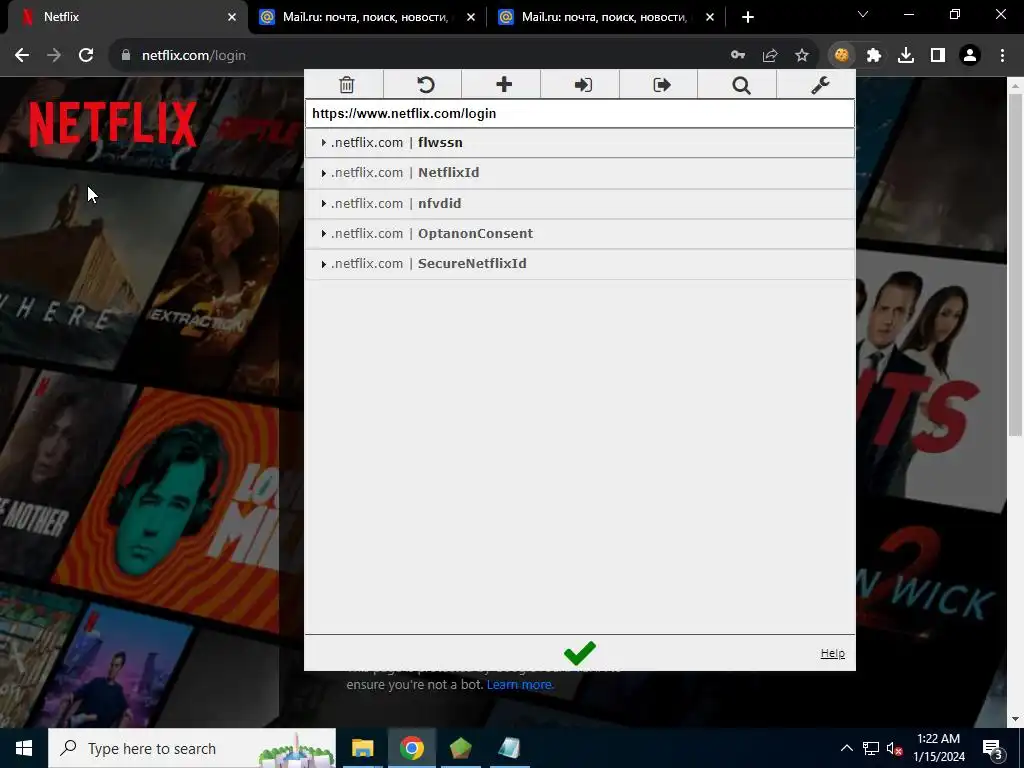Viewport: 1024px width, 768px height.
Task: Open the notification center icon
Action: pyautogui.click(x=993, y=748)
